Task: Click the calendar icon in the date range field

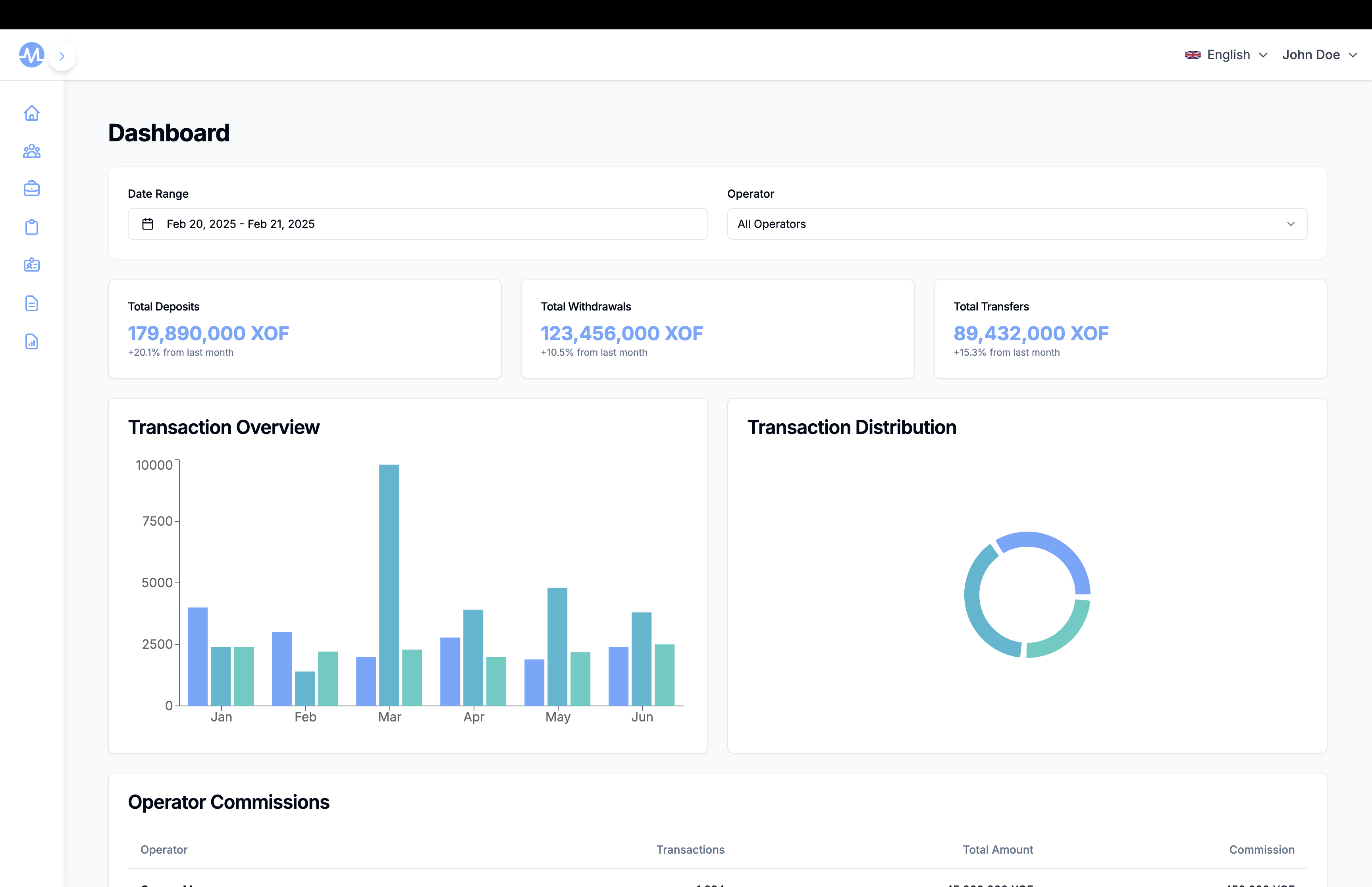Action: (148, 224)
